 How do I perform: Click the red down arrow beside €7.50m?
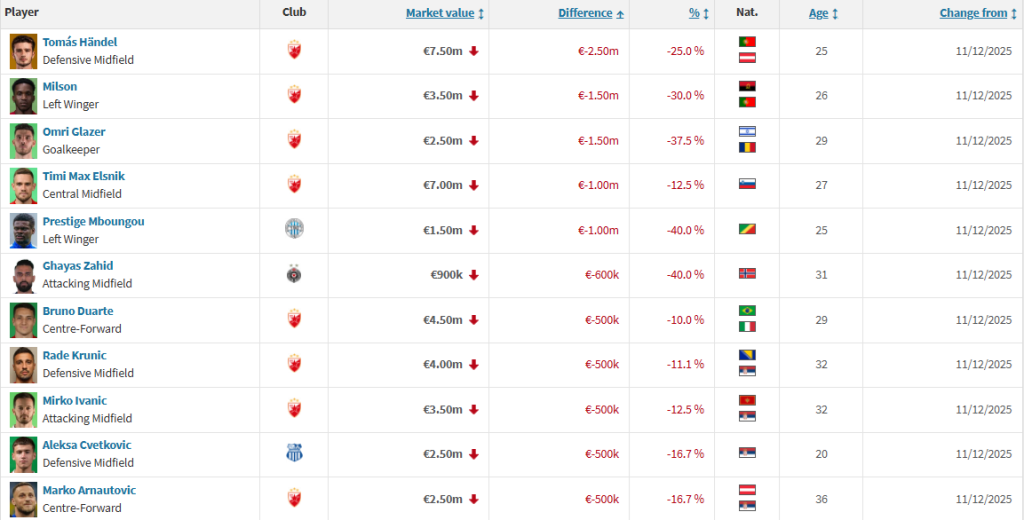coord(474,51)
